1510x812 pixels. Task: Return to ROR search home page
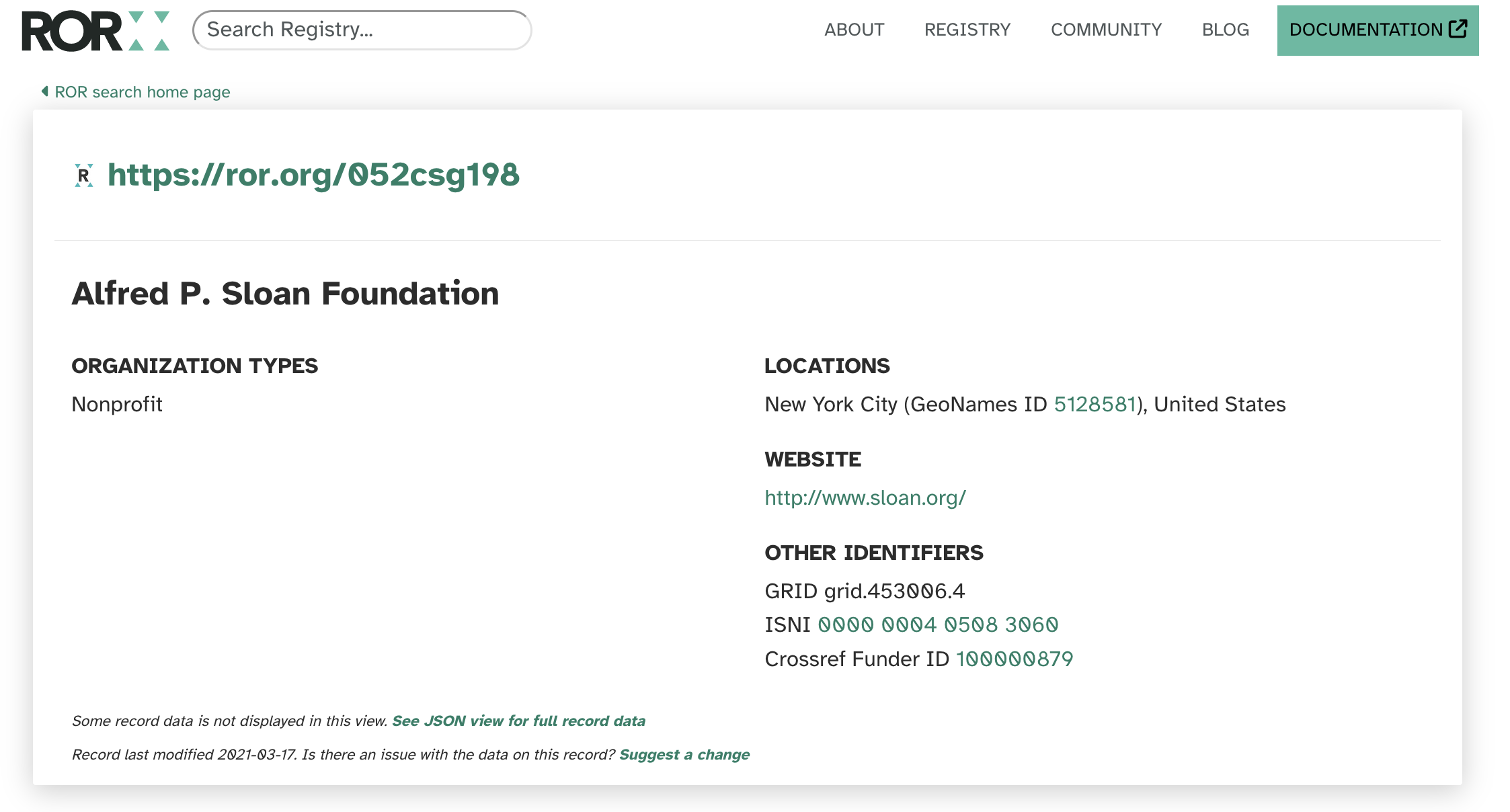(x=142, y=91)
